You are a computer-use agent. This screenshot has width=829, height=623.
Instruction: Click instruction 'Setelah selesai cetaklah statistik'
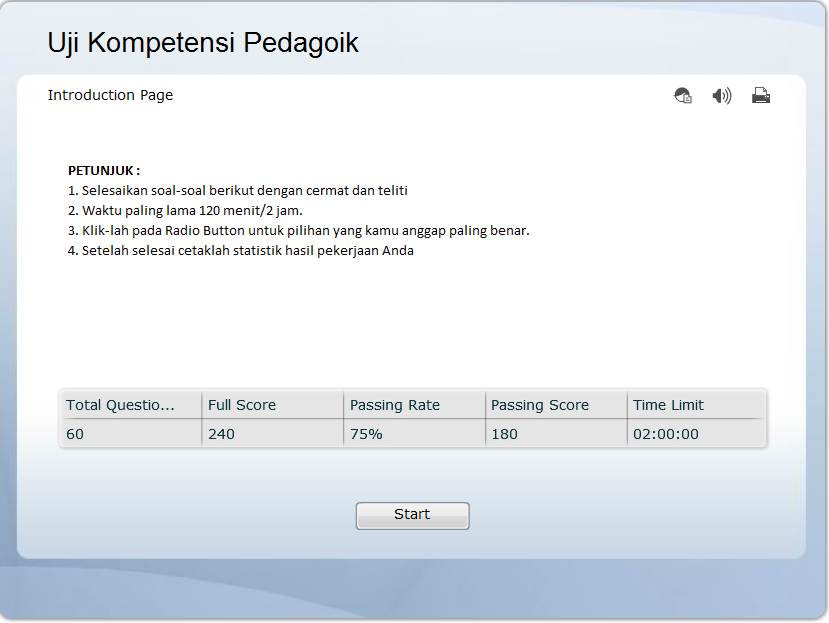241,251
